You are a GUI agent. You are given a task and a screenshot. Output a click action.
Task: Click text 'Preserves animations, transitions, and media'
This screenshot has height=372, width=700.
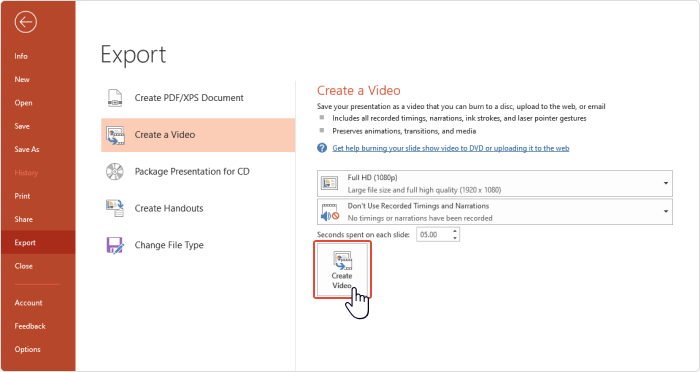click(x=404, y=131)
